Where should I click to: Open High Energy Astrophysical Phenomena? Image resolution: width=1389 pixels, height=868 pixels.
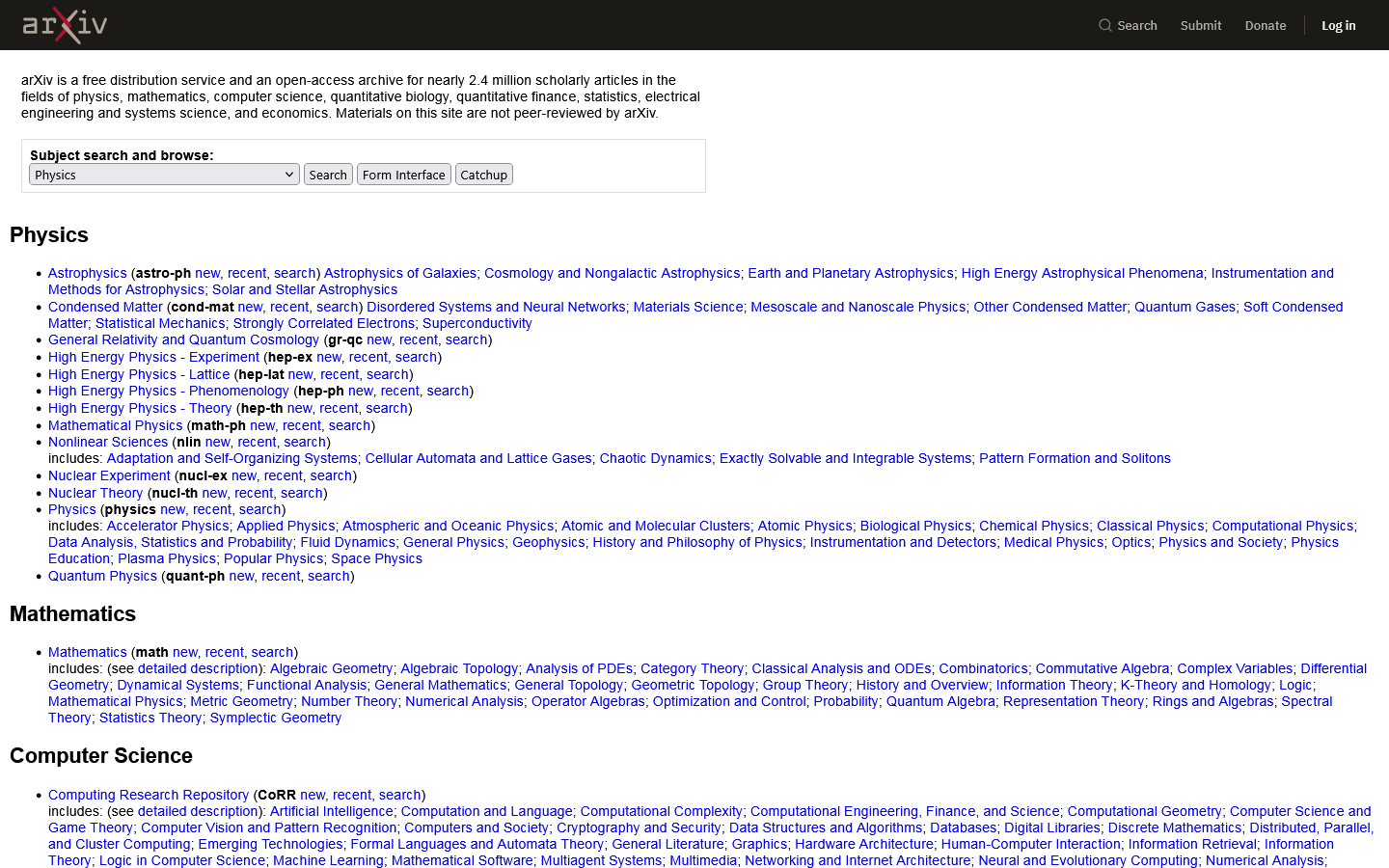click(1082, 273)
